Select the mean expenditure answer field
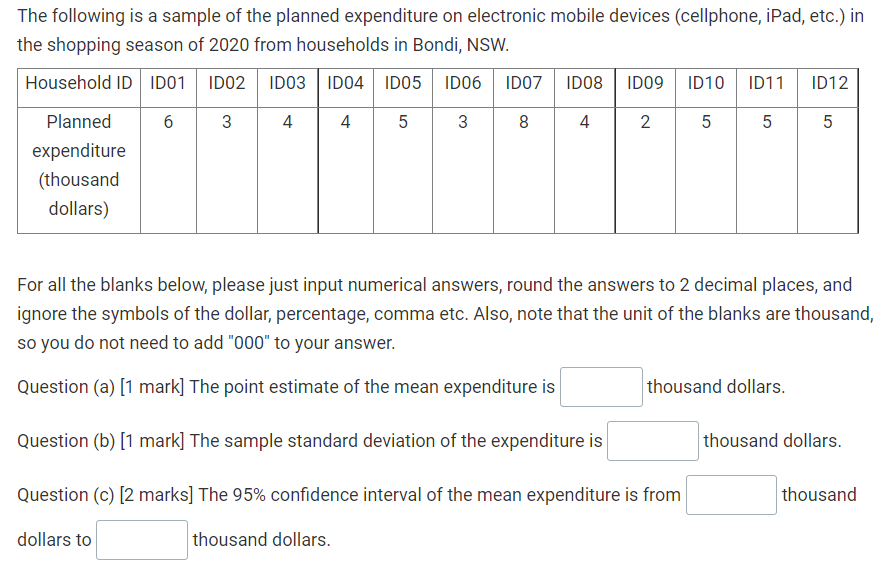The image size is (895, 577). tap(600, 386)
